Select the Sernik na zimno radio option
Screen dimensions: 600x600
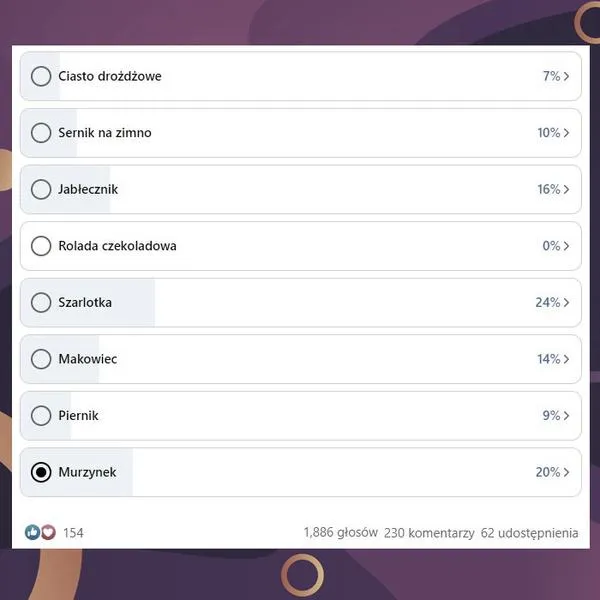41,133
